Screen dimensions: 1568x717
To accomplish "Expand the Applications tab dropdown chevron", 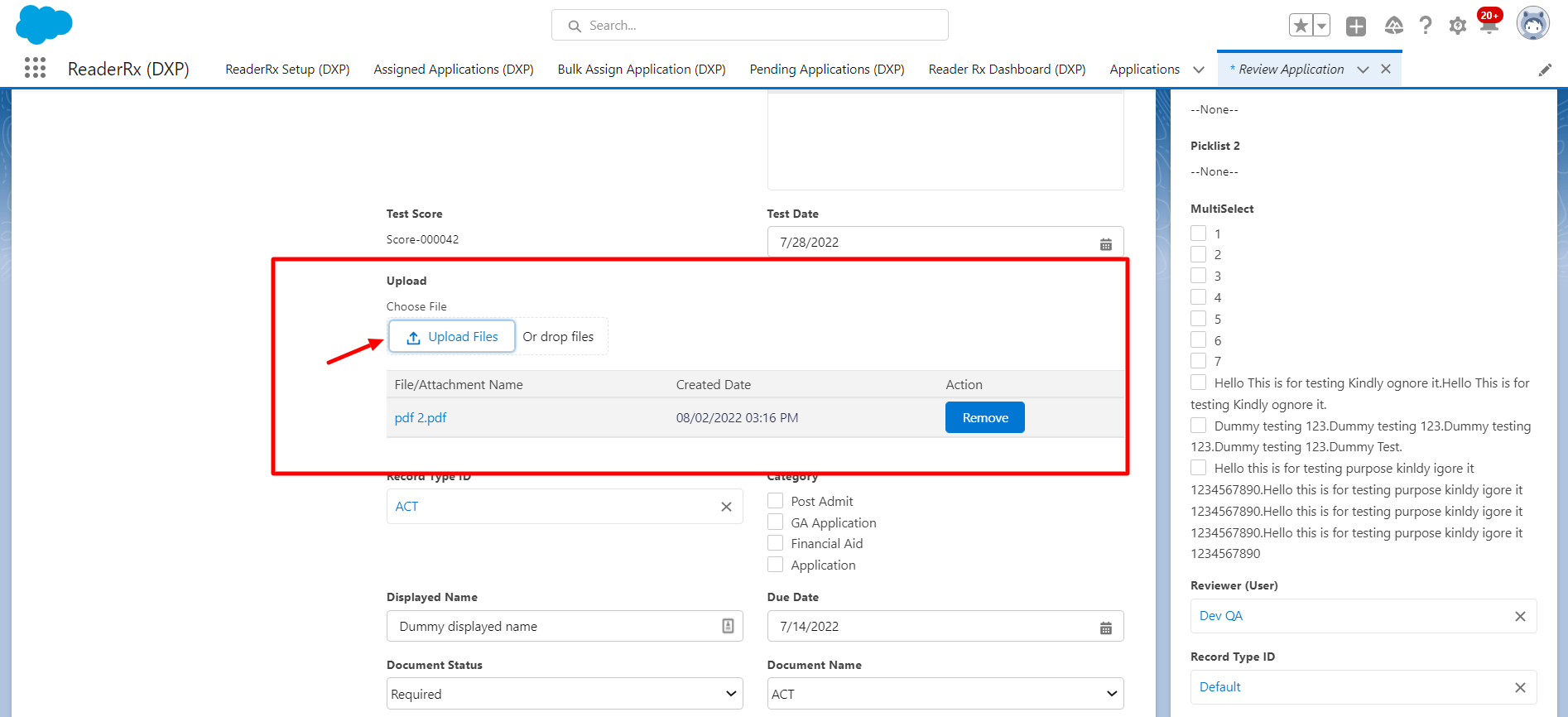I will point(1198,70).
